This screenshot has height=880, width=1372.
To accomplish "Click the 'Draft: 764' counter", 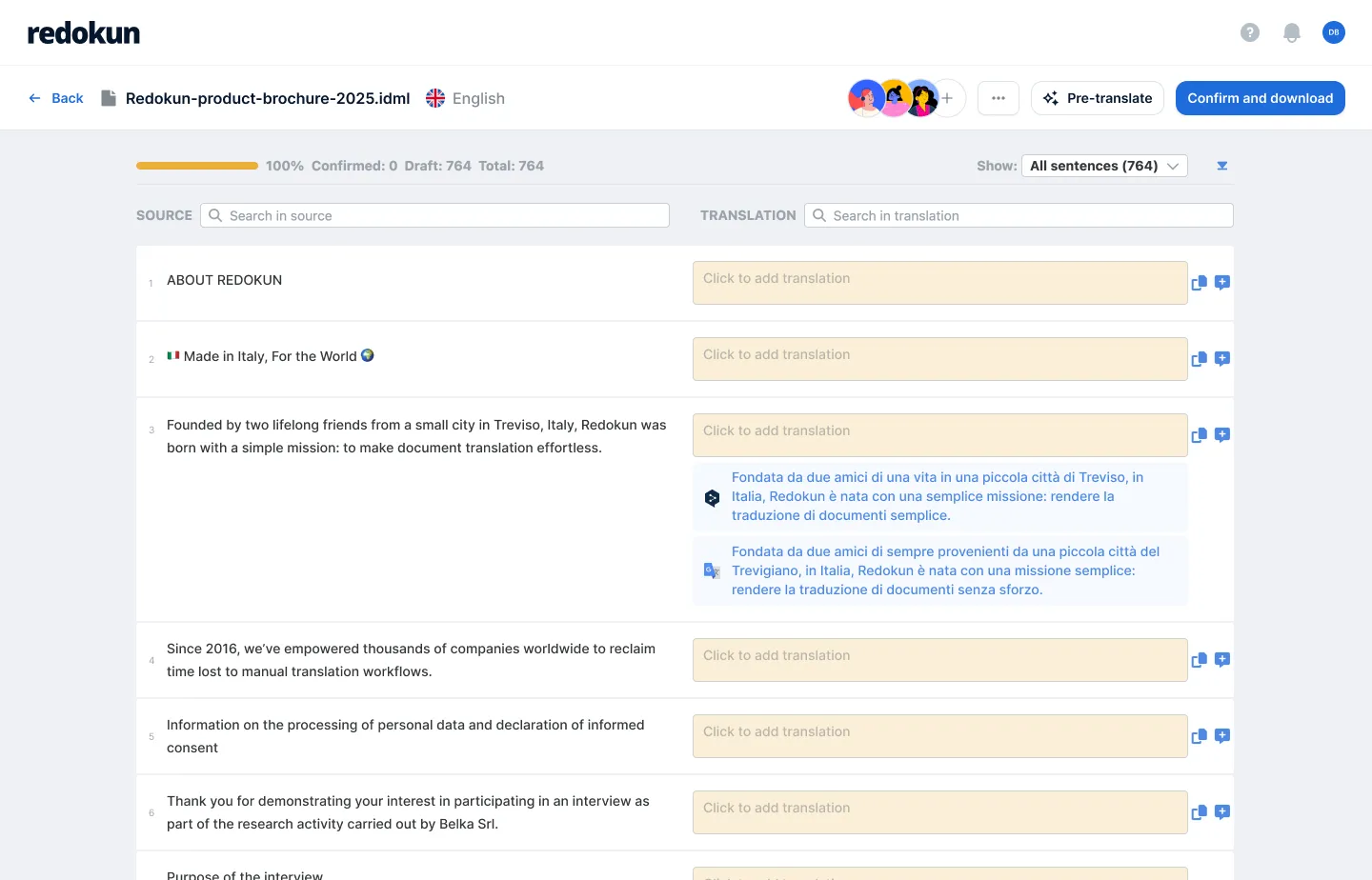I will [x=437, y=166].
